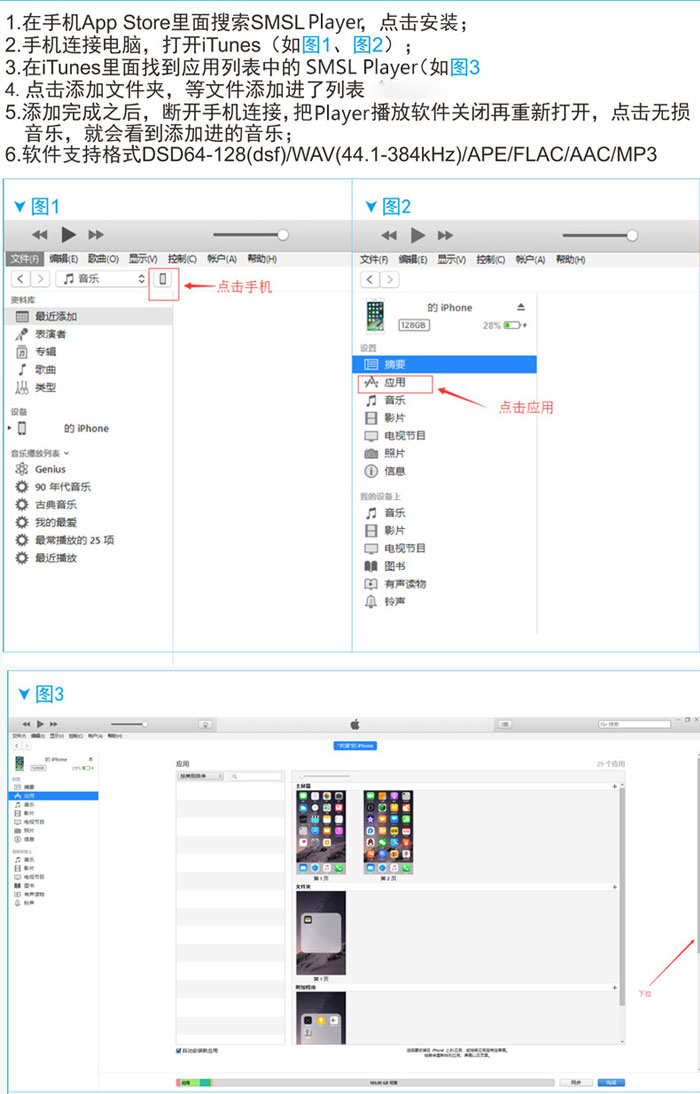Open the 帐户(A) menu in Figure 1
This screenshot has width=700, height=1094.
(222, 259)
